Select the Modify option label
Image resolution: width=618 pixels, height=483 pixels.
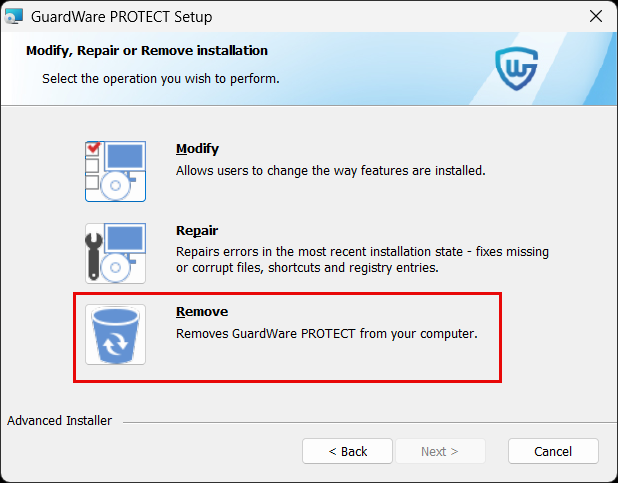[x=197, y=149]
